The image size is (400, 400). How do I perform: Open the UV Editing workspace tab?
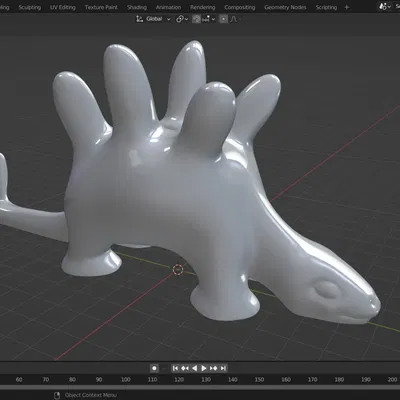[63, 7]
